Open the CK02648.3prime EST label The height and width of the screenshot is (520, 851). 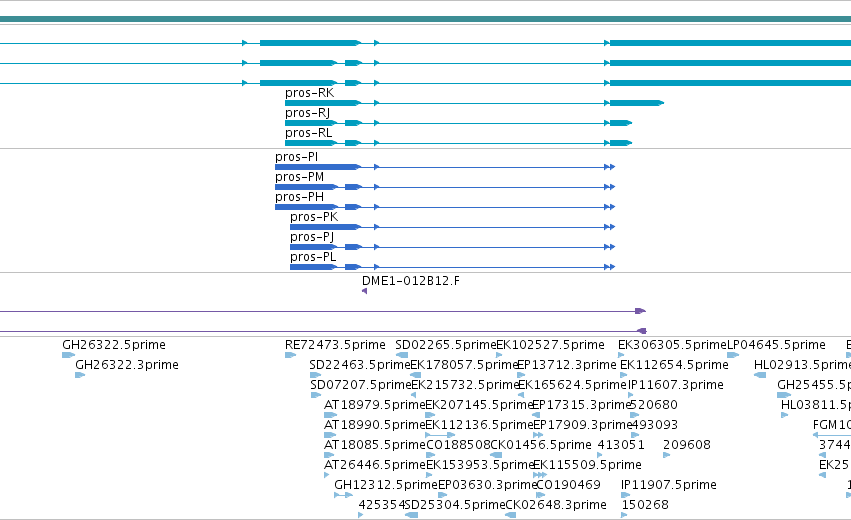556,506
